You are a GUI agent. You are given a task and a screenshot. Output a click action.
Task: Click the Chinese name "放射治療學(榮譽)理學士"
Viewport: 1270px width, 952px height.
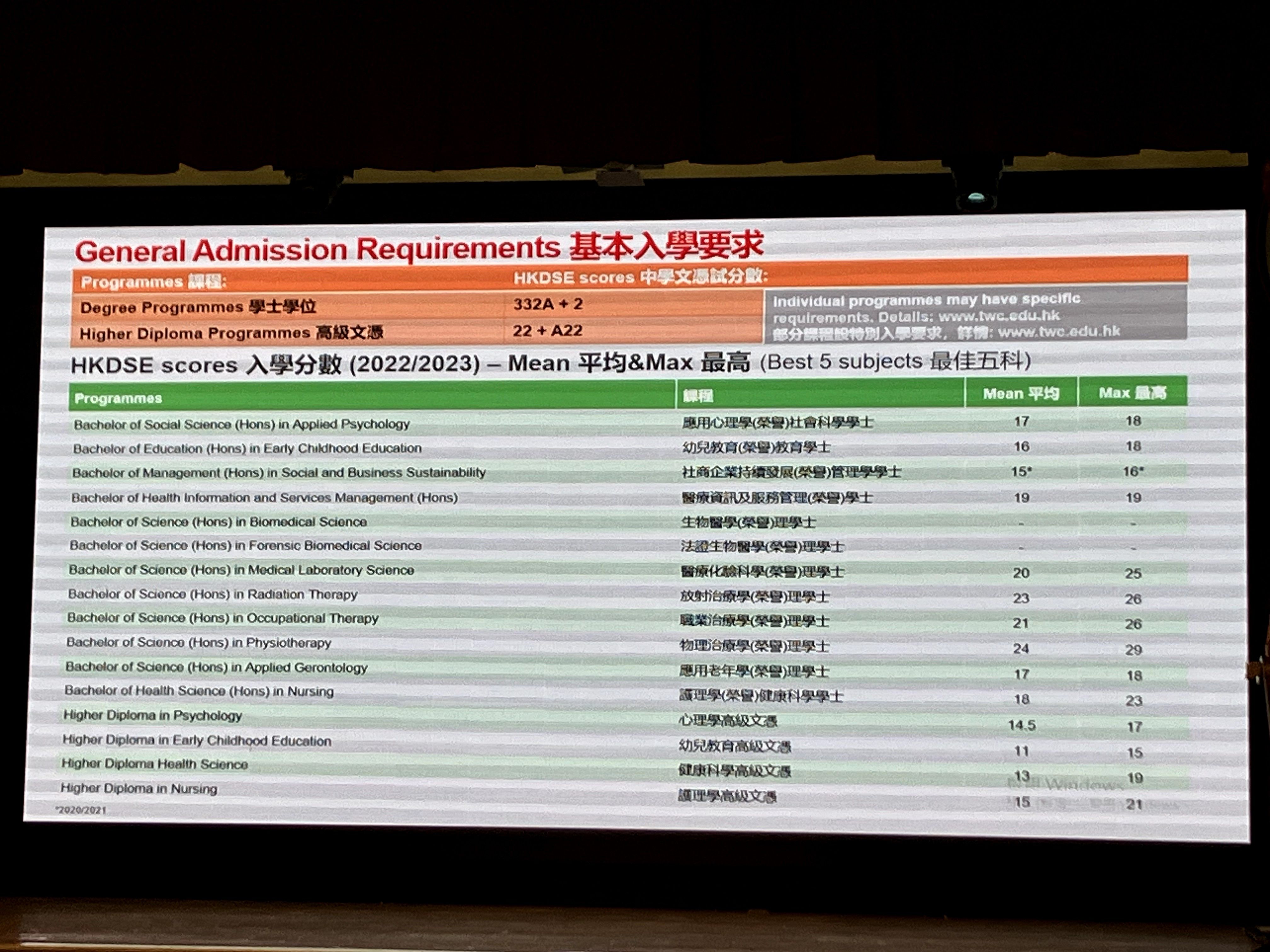[x=754, y=597]
